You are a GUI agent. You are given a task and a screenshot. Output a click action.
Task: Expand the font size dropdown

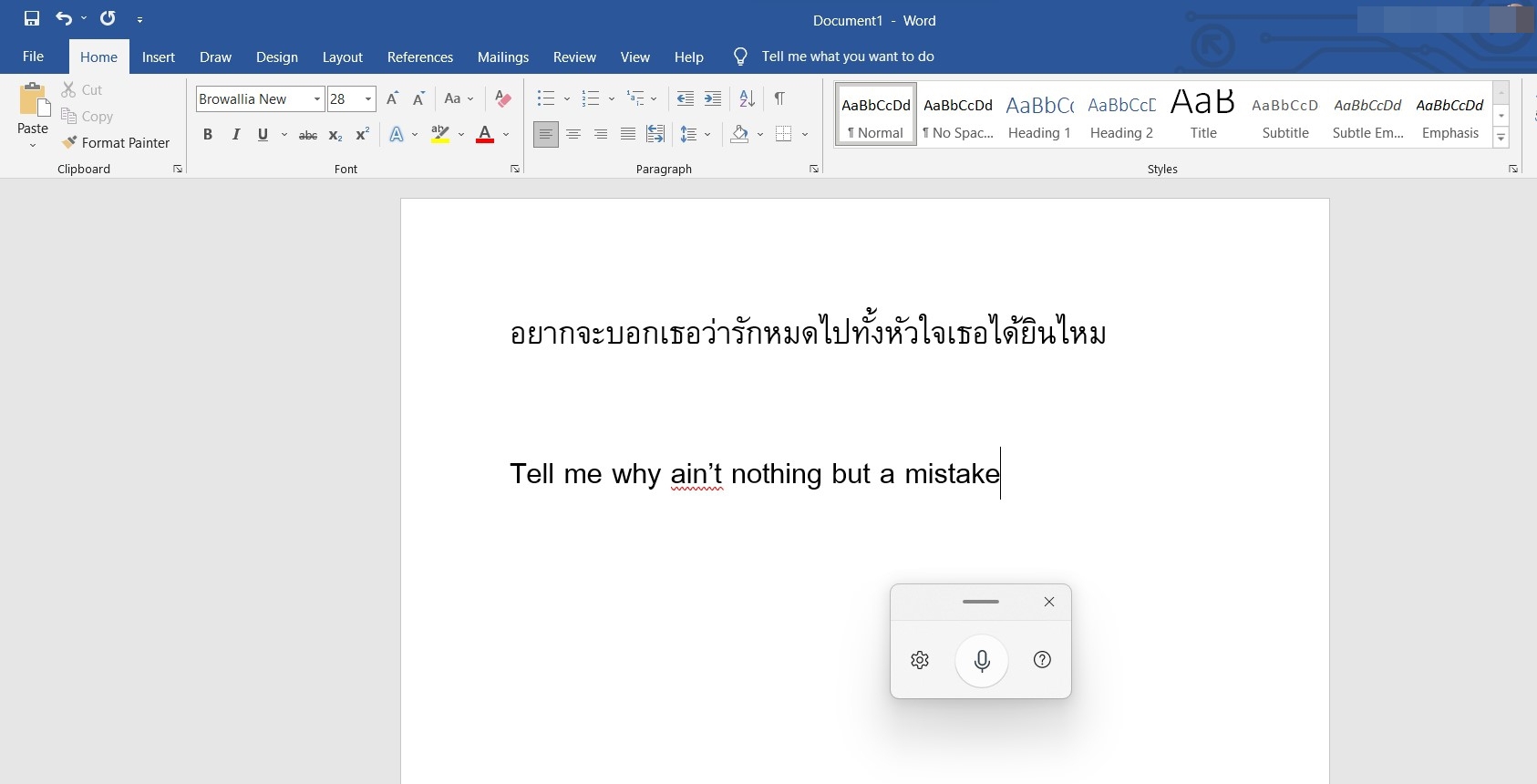pos(368,98)
